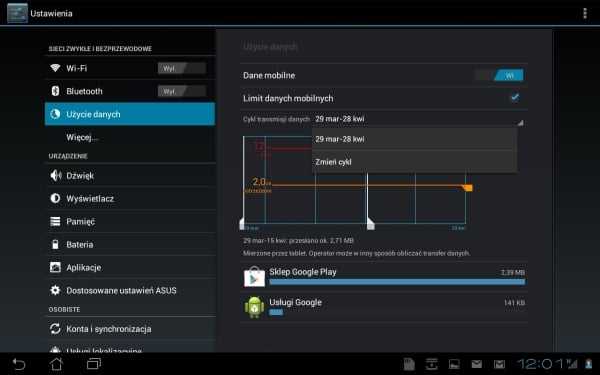This screenshot has width=600, height=375.
Task: Tap the red 12 data limit line
Action: tap(291, 148)
